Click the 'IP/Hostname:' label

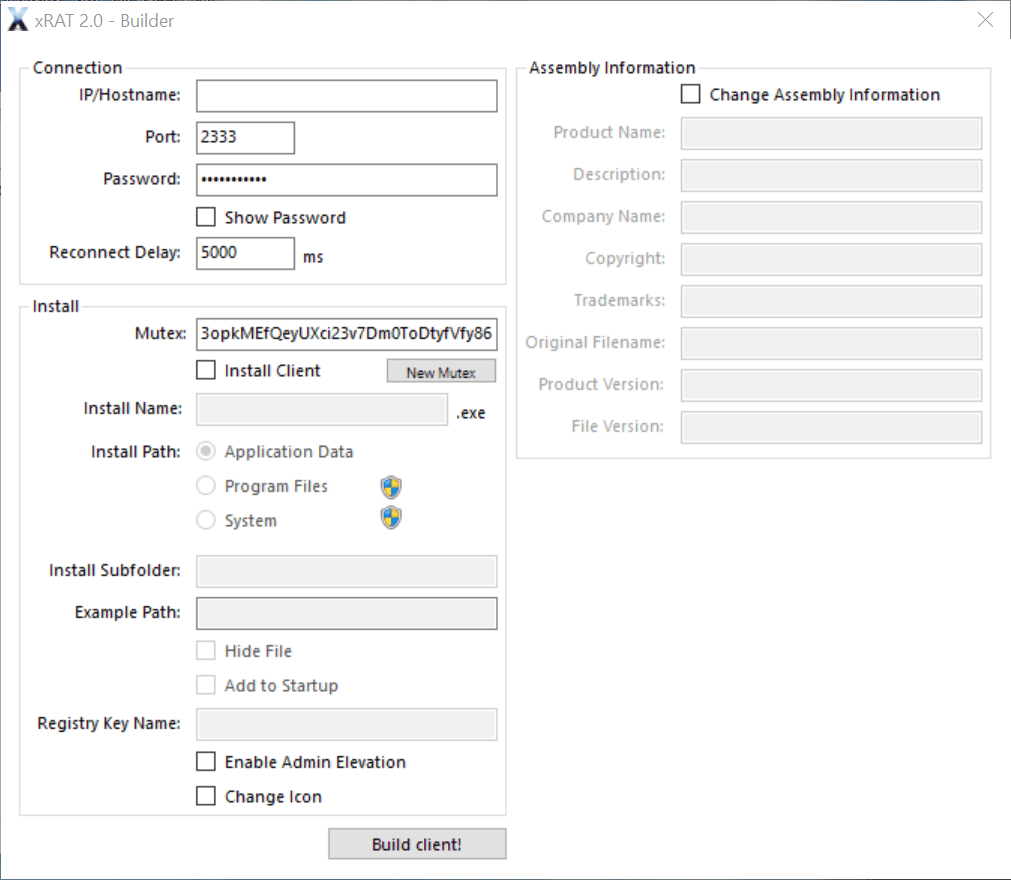130,95
